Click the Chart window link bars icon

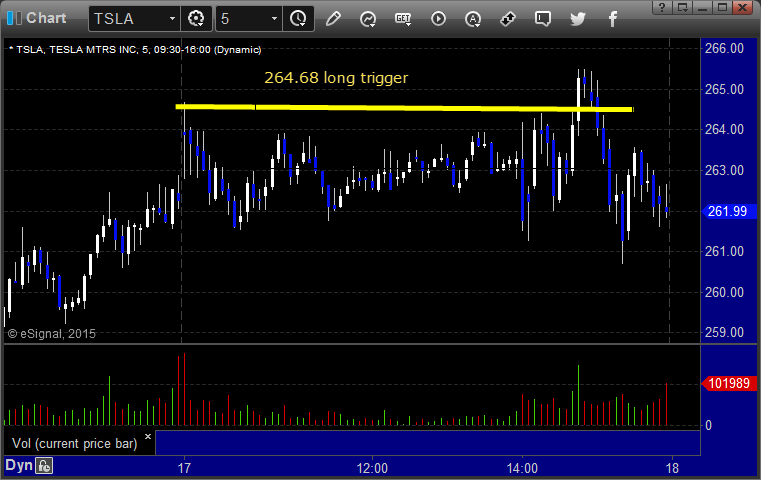pos(14,18)
